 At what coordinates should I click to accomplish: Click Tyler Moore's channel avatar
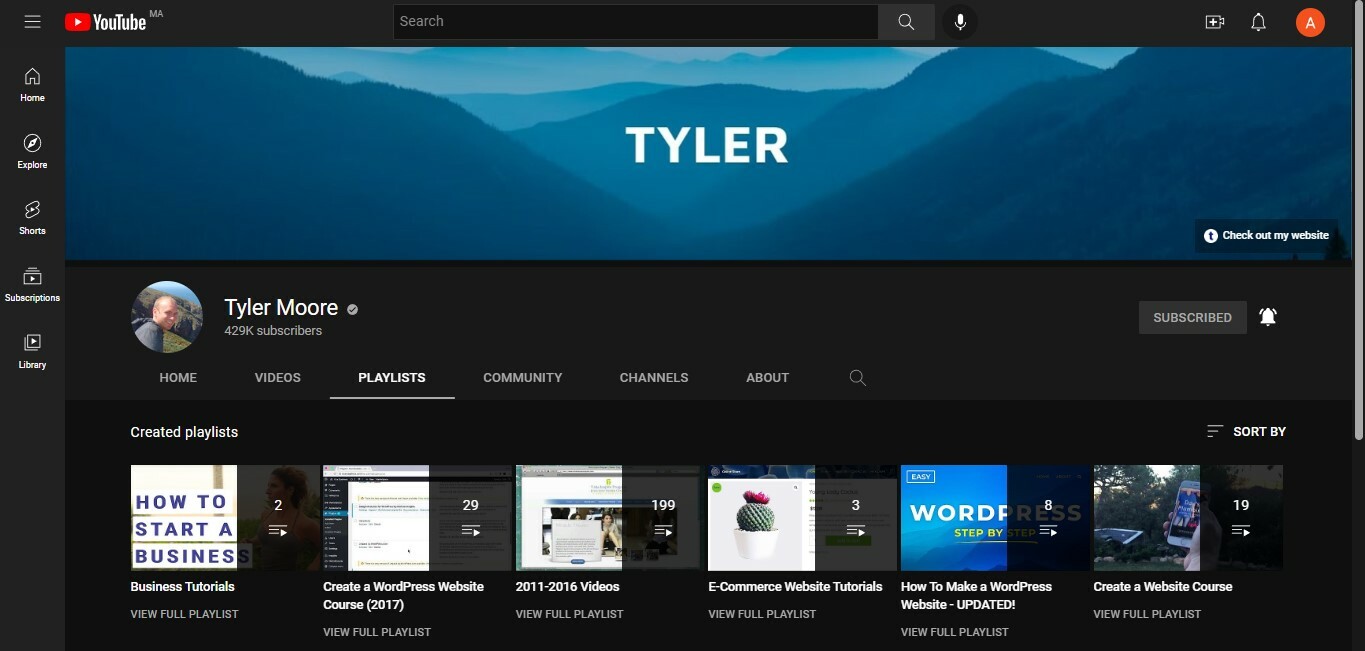[x=167, y=317]
